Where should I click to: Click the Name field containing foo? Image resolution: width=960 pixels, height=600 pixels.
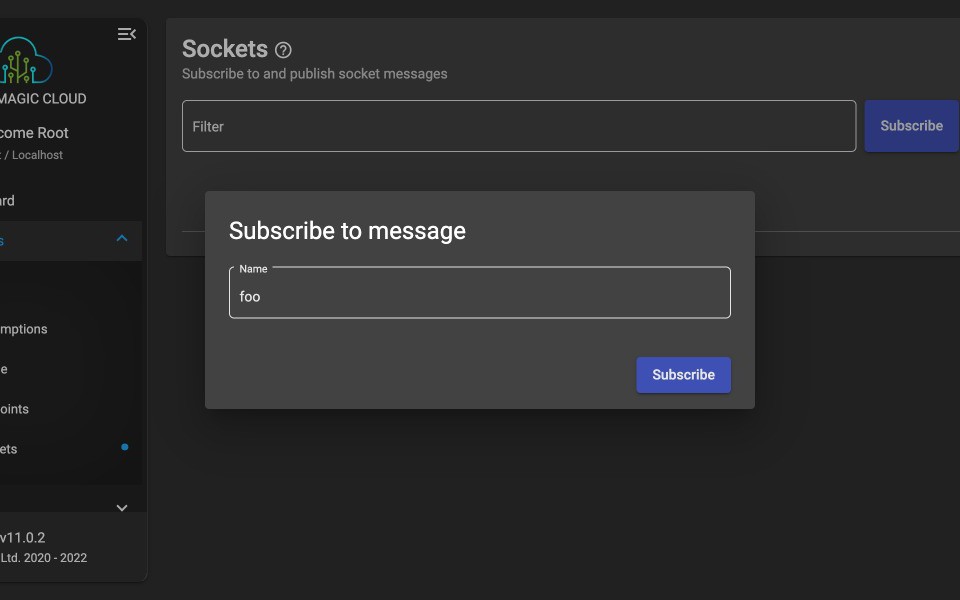click(480, 295)
